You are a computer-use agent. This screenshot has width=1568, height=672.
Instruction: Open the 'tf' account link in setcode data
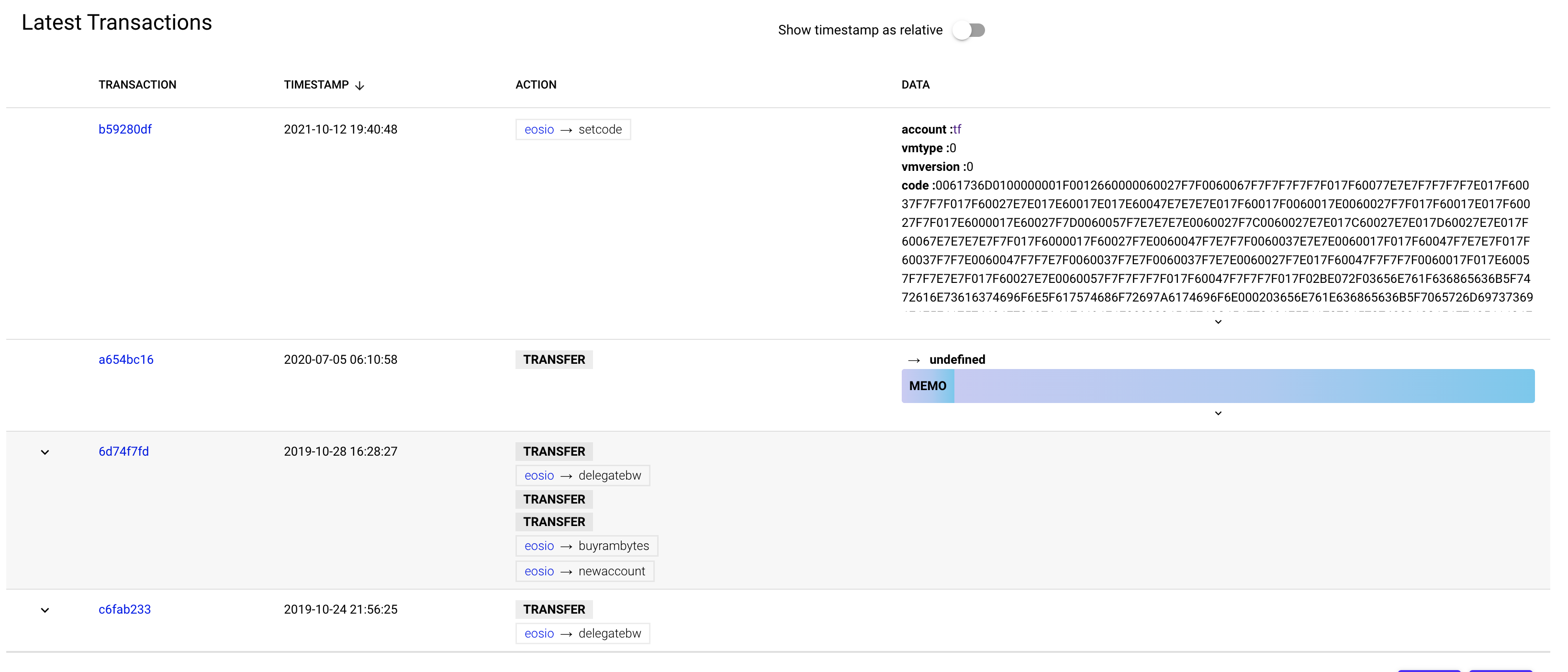(957, 129)
